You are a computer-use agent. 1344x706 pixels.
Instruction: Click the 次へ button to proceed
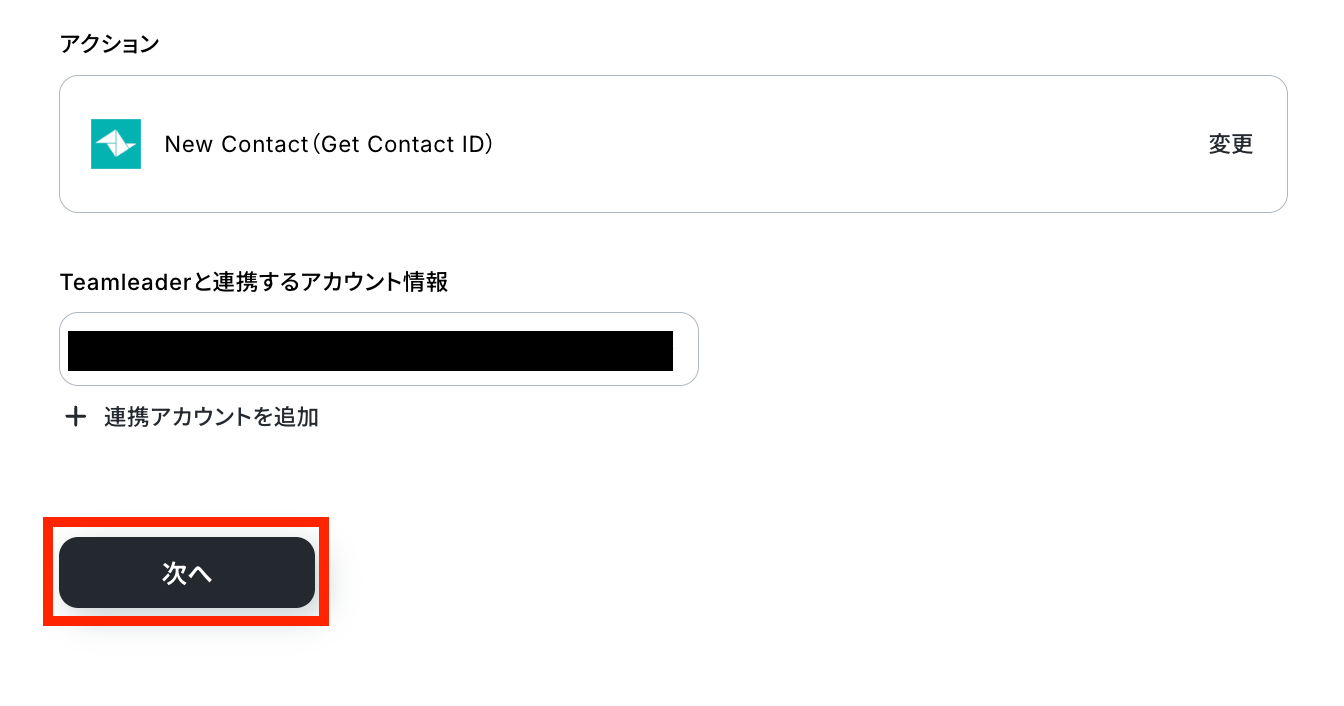click(187, 573)
